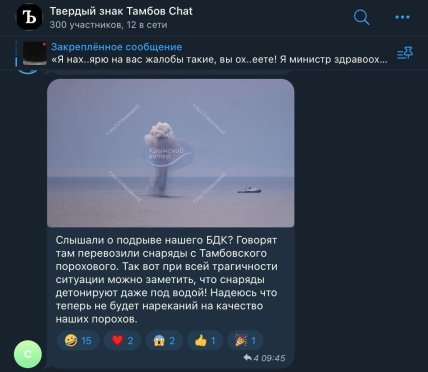Toggle the red heart reaction

(x=122, y=340)
